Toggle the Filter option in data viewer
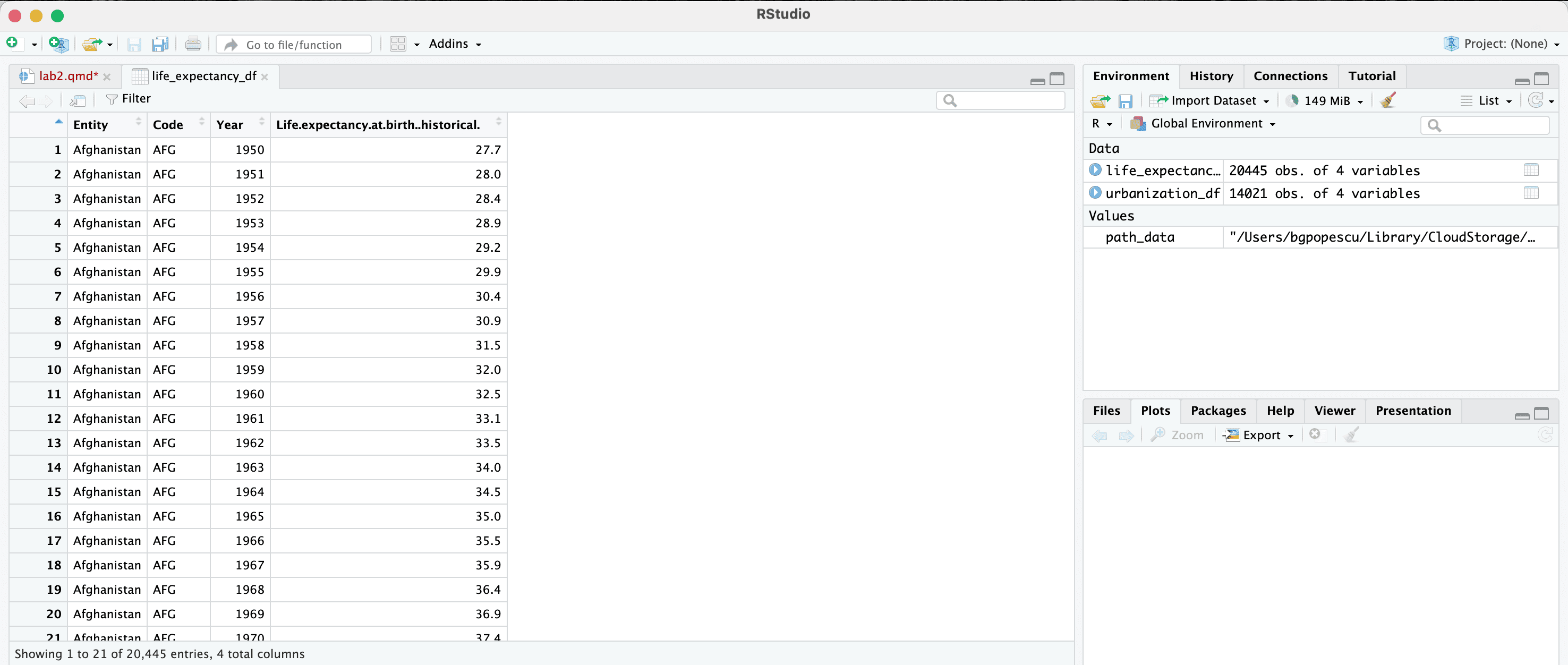 coord(128,99)
